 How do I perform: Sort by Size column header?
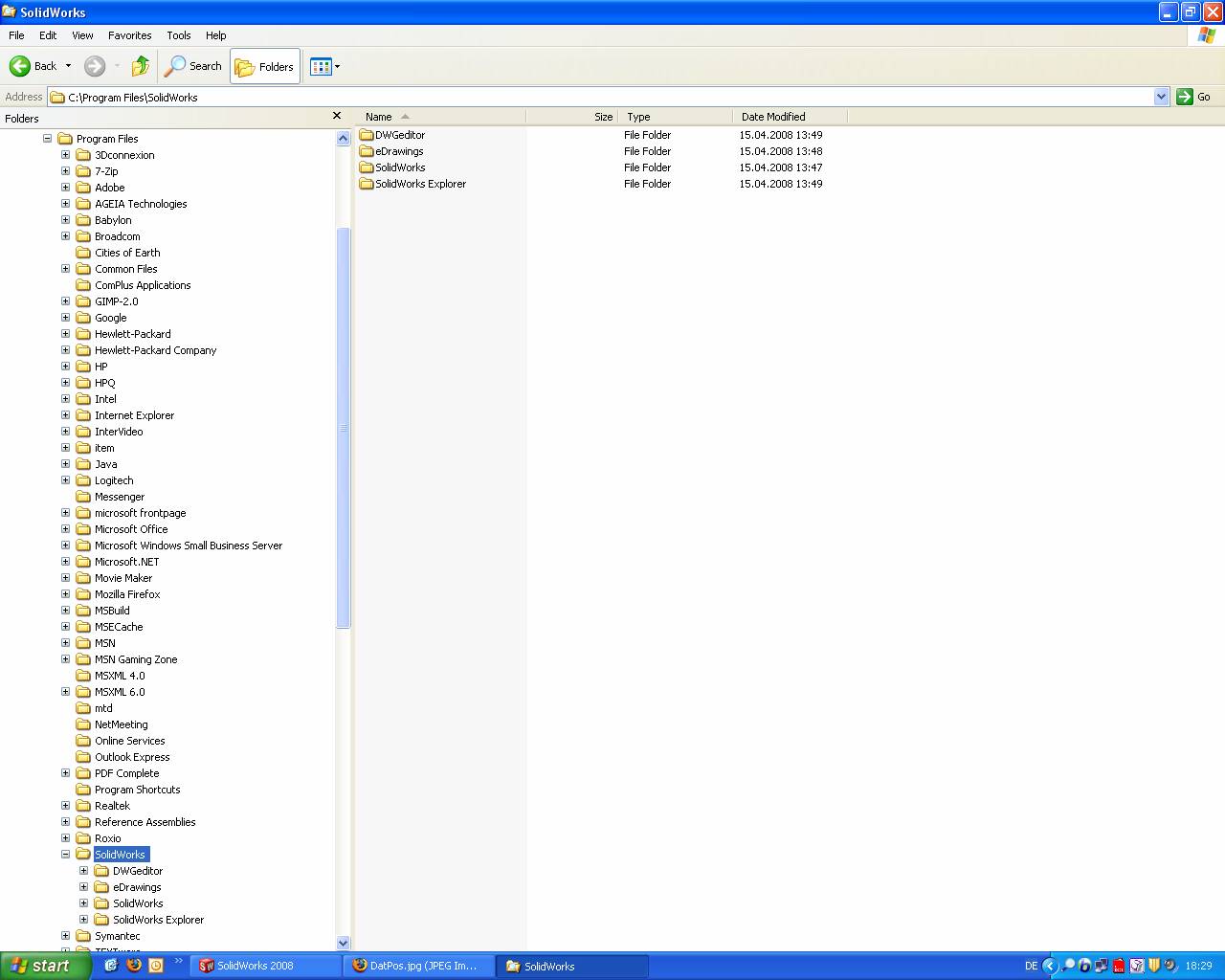571,117
